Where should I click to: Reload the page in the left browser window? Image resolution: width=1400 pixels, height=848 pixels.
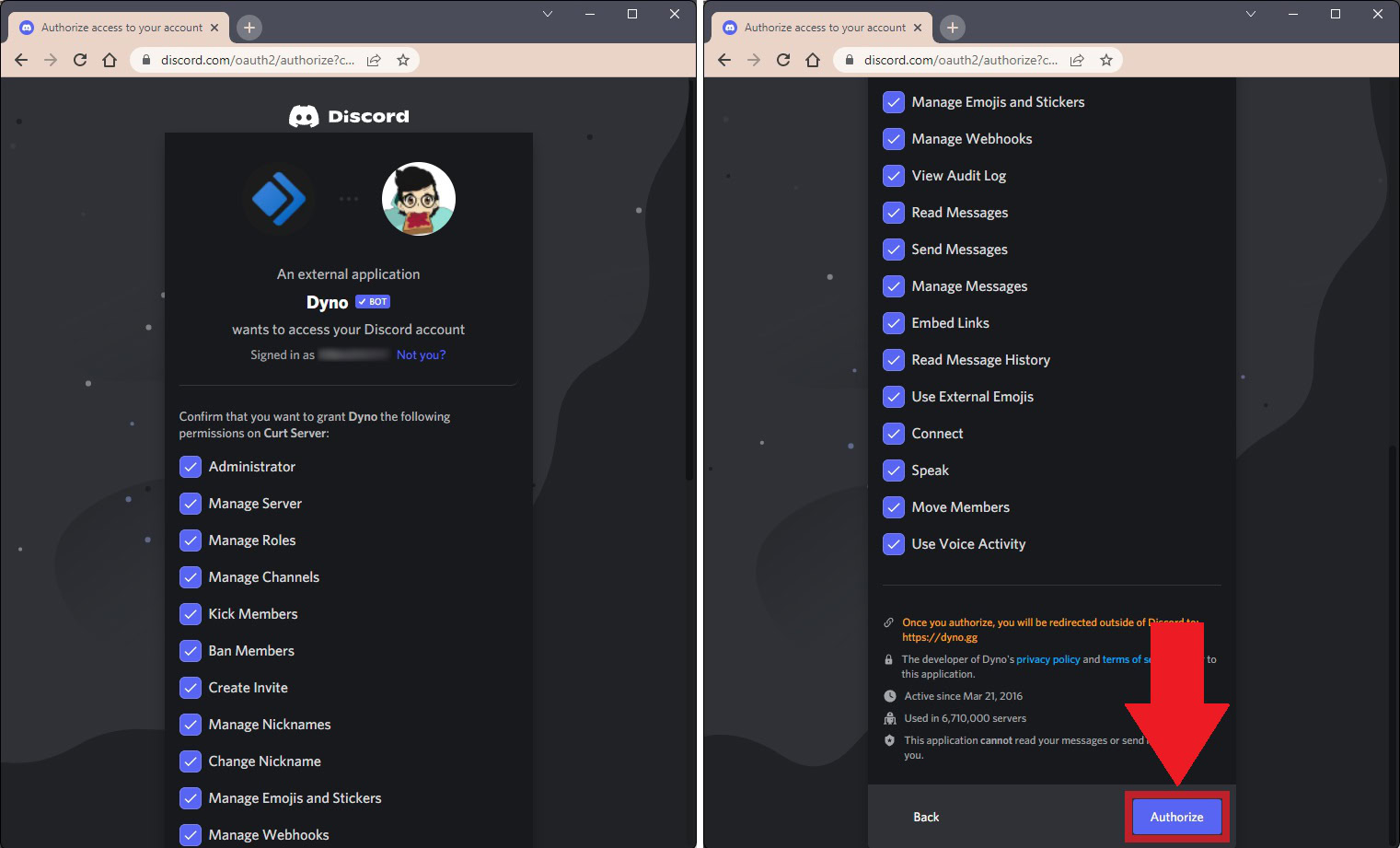pos(80,60)
